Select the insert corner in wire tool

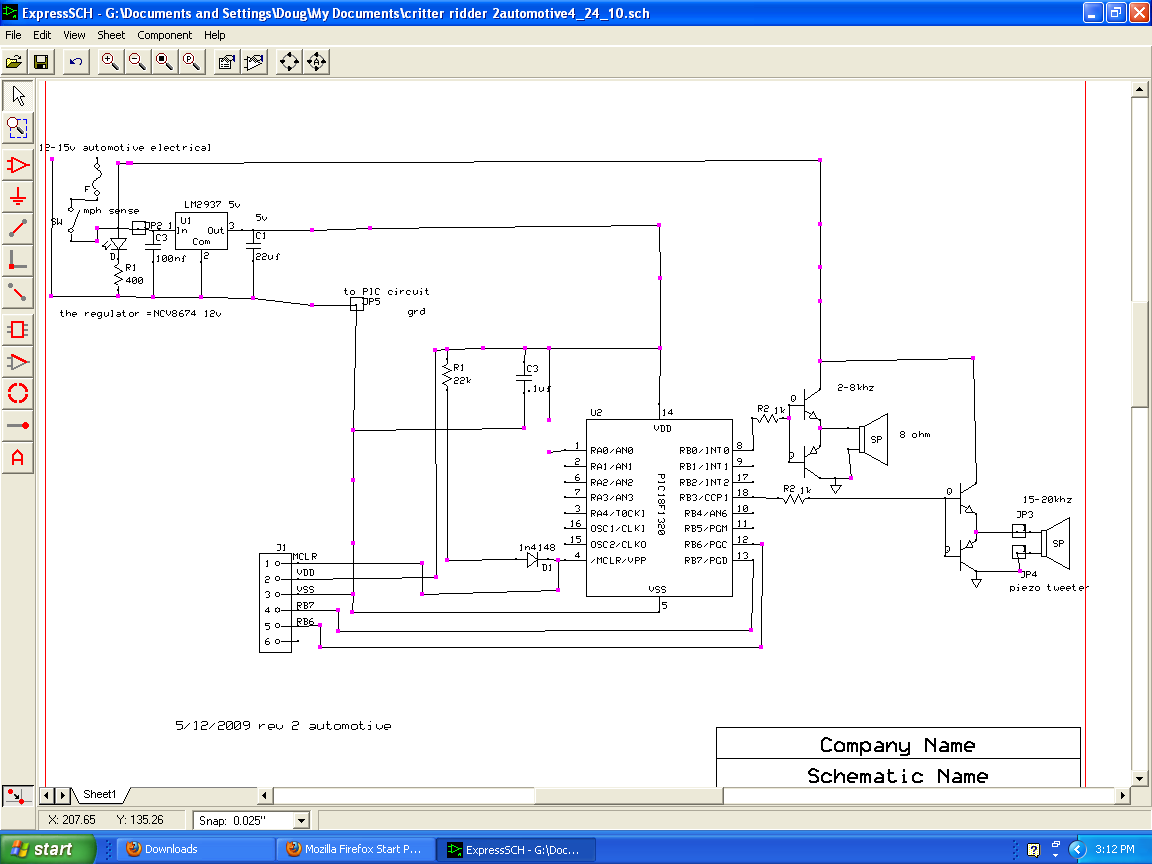click(x=18, y=260)
